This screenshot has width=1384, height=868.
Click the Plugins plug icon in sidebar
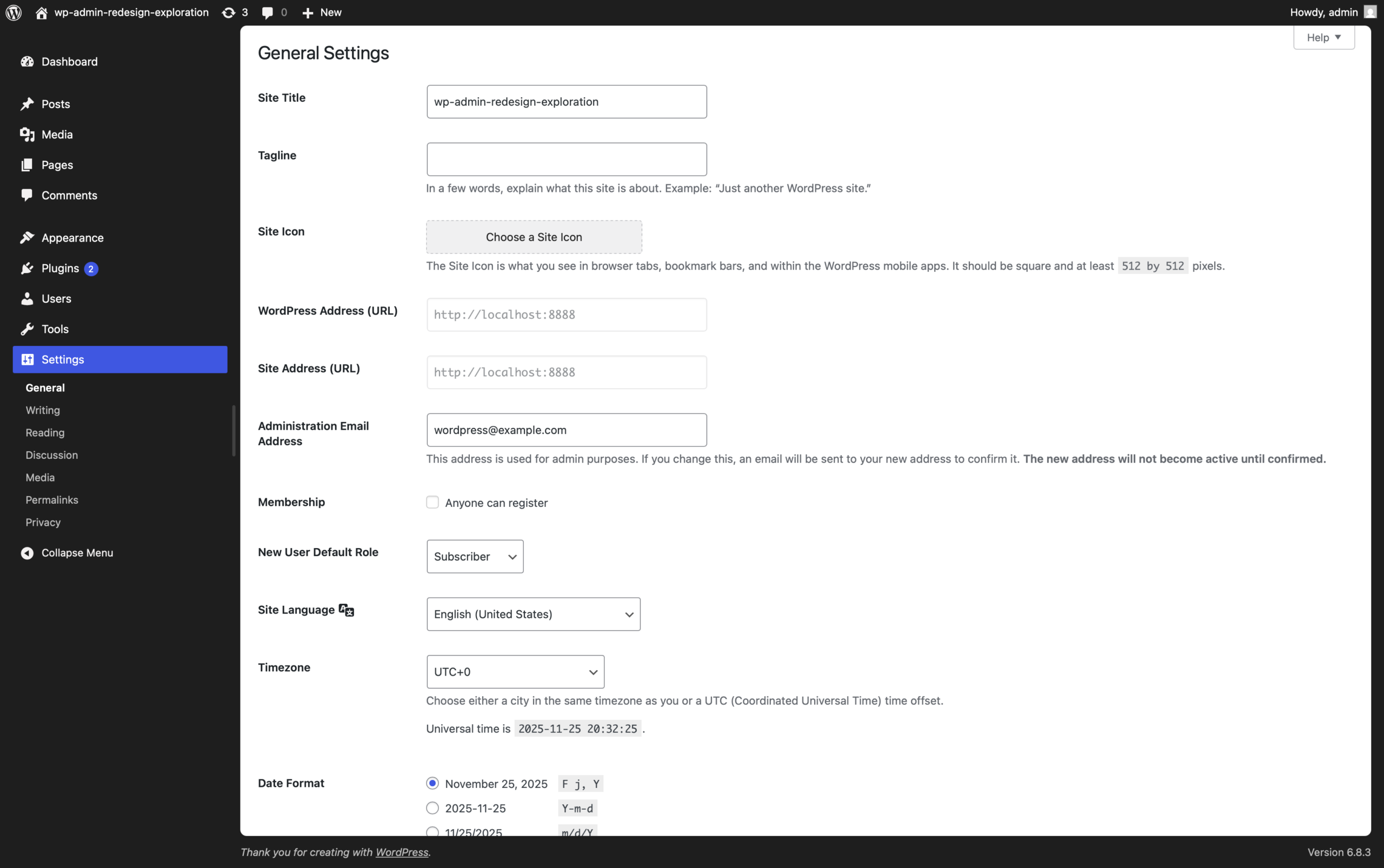(x=27, y=268)
